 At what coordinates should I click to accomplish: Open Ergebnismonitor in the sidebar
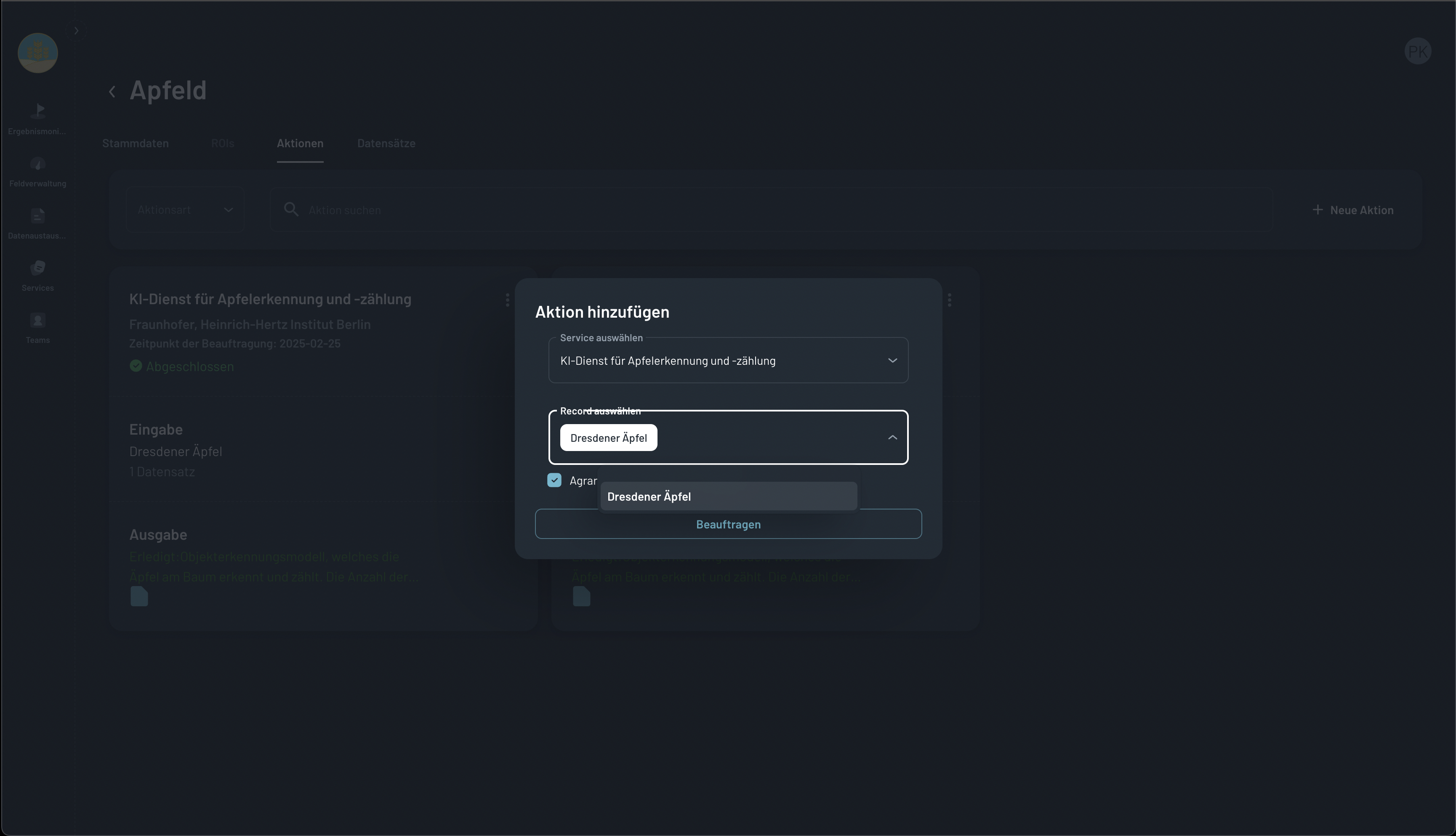(x=37, y=119)
